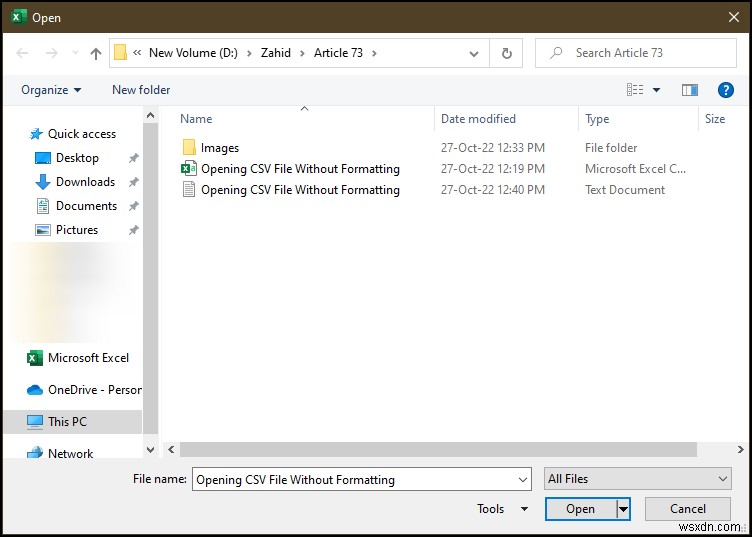The image size is (752, 537).
Task: Go forward using the right arrow
Action: pos(51,53)
